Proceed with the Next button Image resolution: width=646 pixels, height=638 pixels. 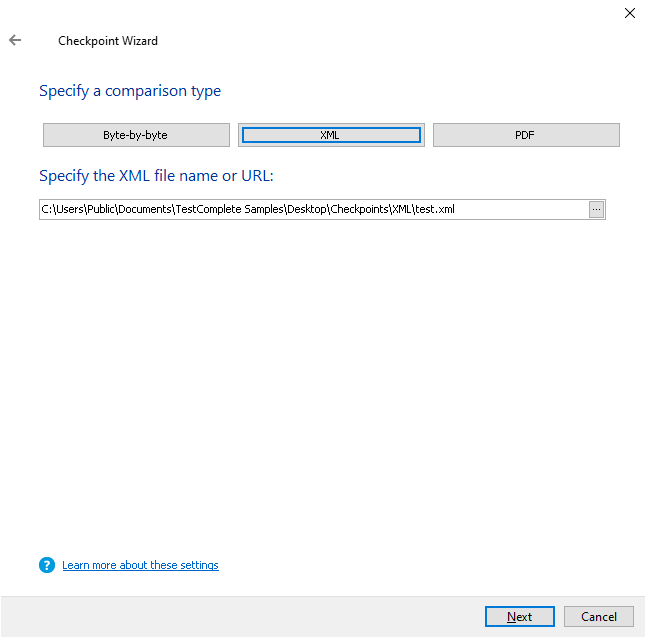(x=520, y=616)
